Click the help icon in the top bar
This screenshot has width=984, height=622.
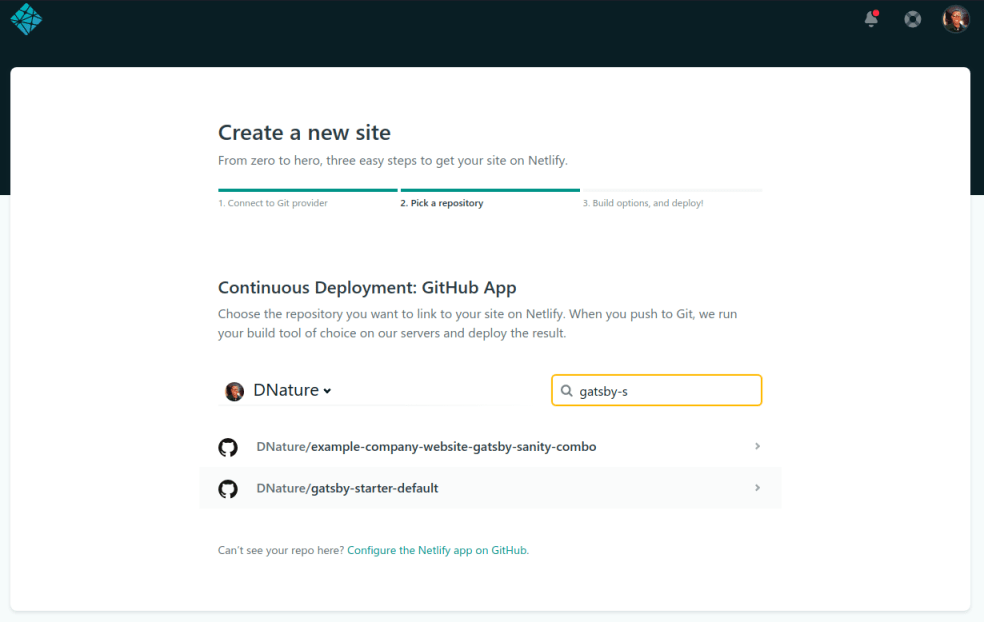912,19
